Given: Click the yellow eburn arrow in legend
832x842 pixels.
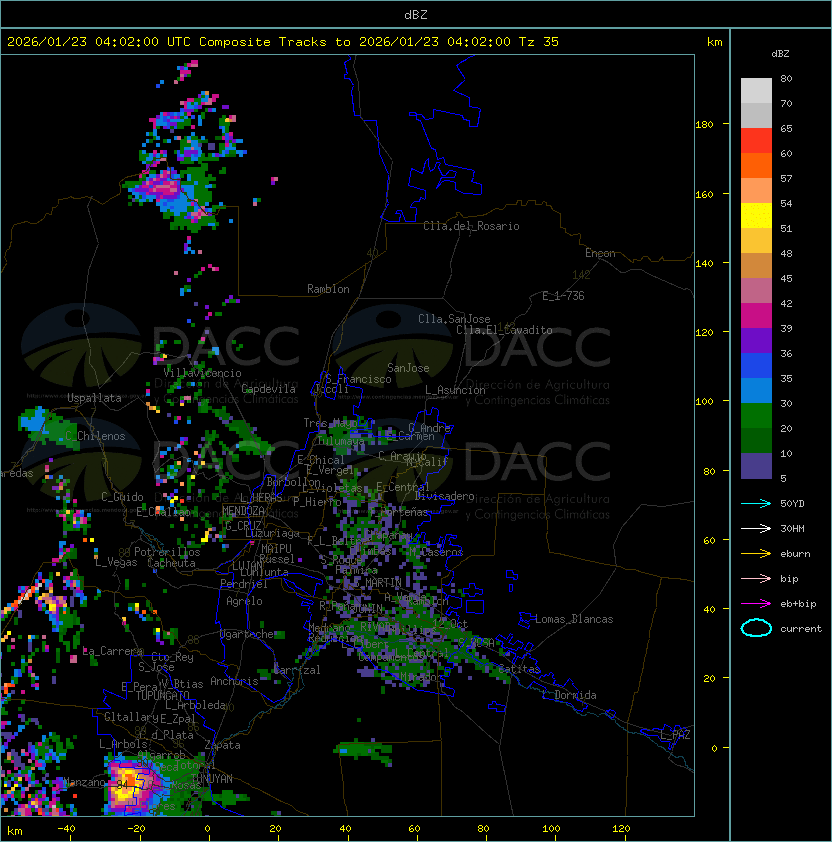Looking at the screenshot, I should tap(756, 554).
